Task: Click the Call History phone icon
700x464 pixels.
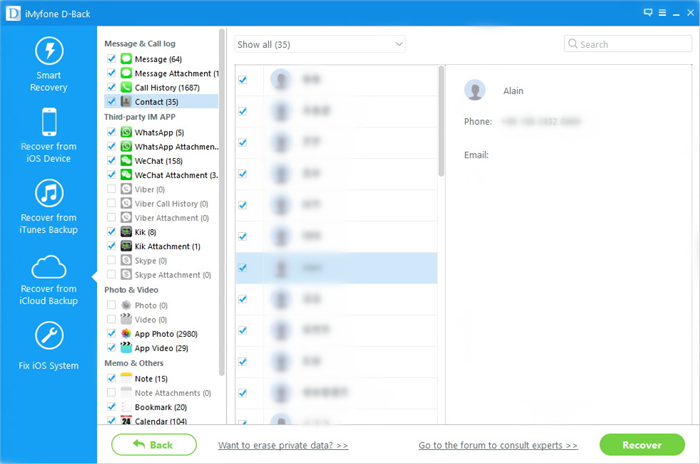Action: [x=126, y=88]
